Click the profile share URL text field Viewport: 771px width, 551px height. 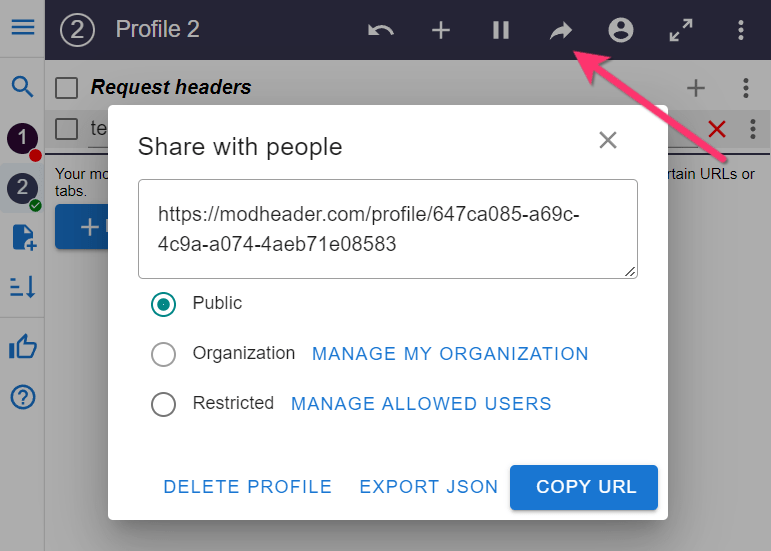tap(387, 228)
